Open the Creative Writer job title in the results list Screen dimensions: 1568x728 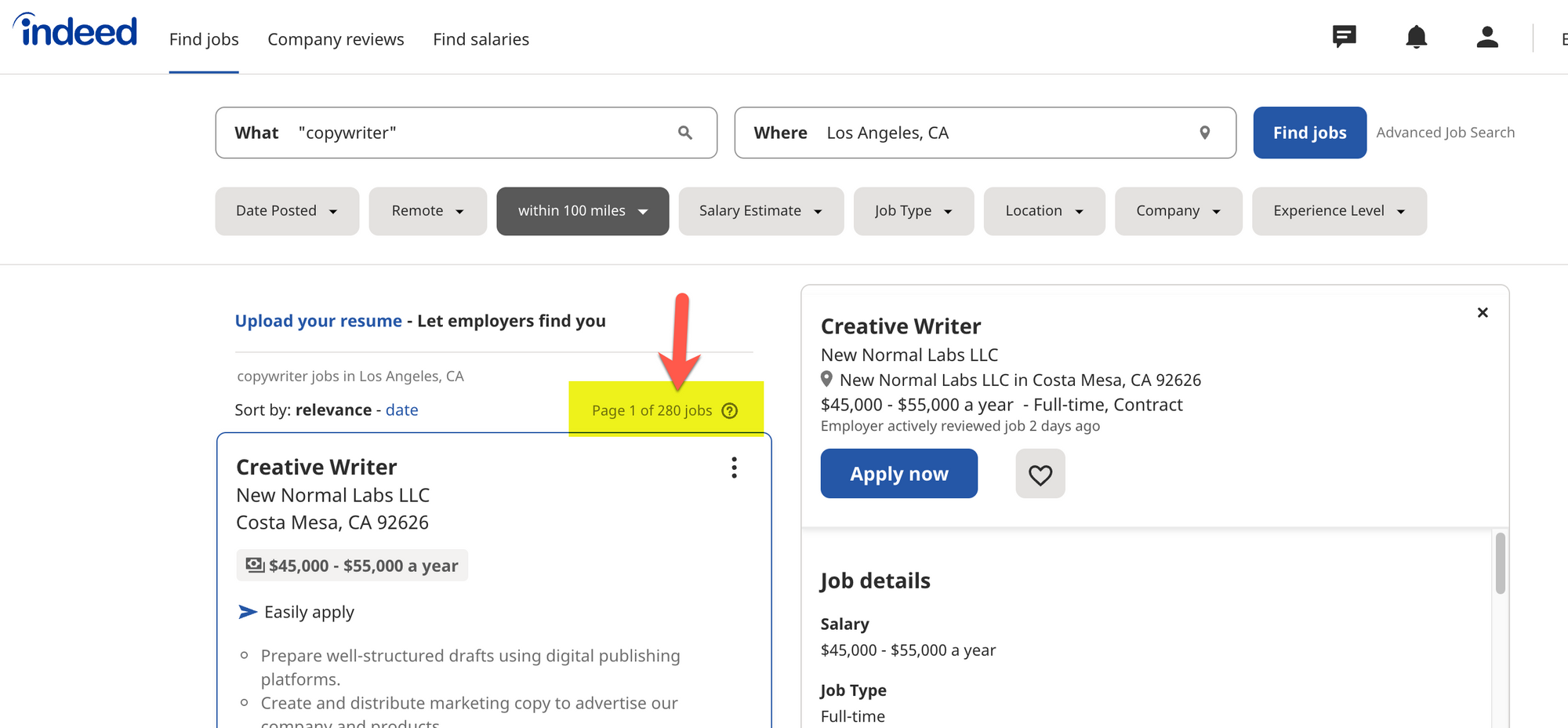[317, 468]
